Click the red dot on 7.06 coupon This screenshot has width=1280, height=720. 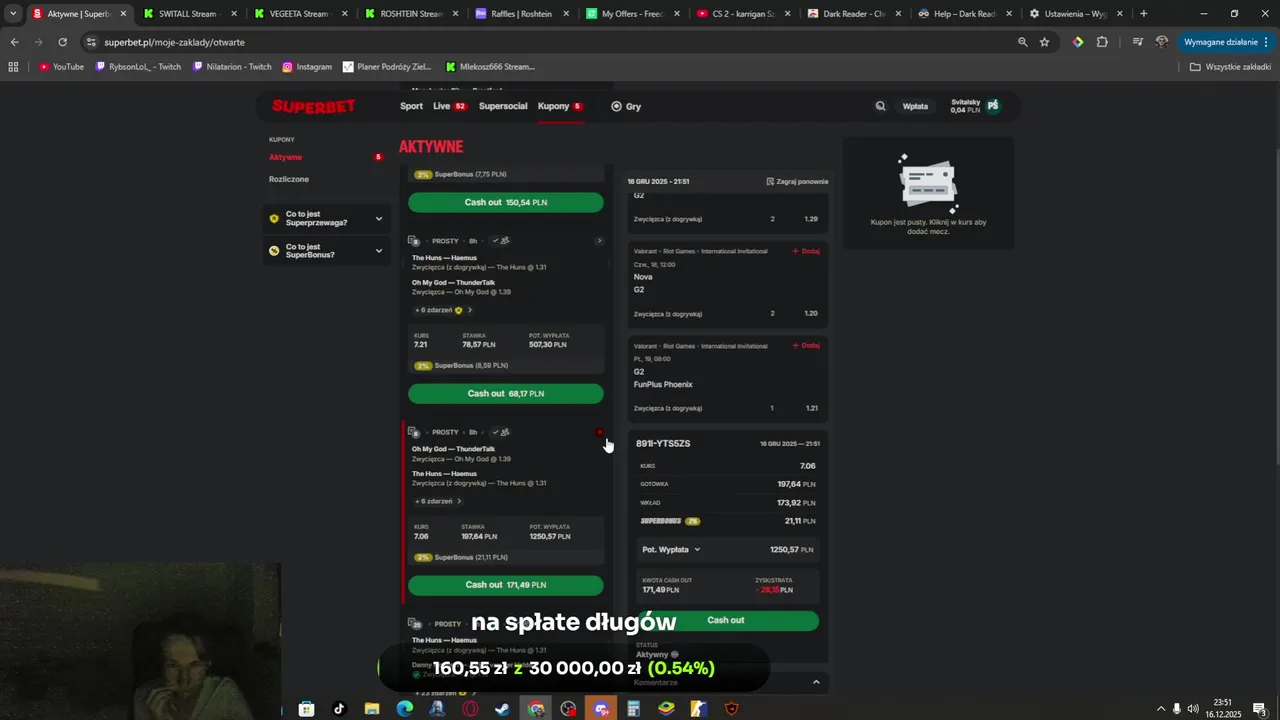point(599,432)
